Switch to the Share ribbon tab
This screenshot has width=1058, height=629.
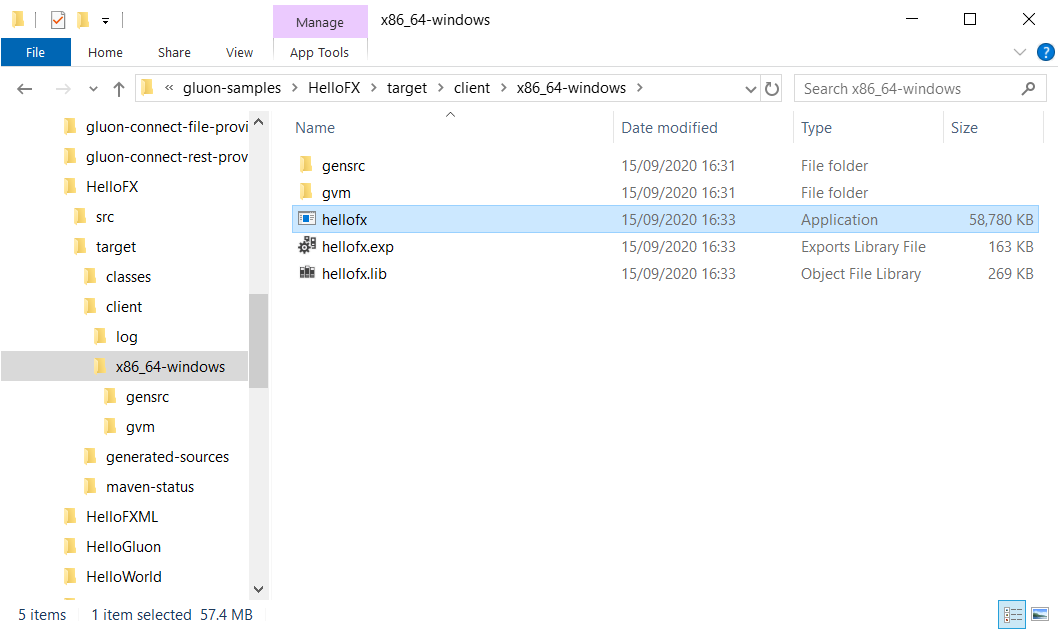pyautogui.click(x=174, y=52)
